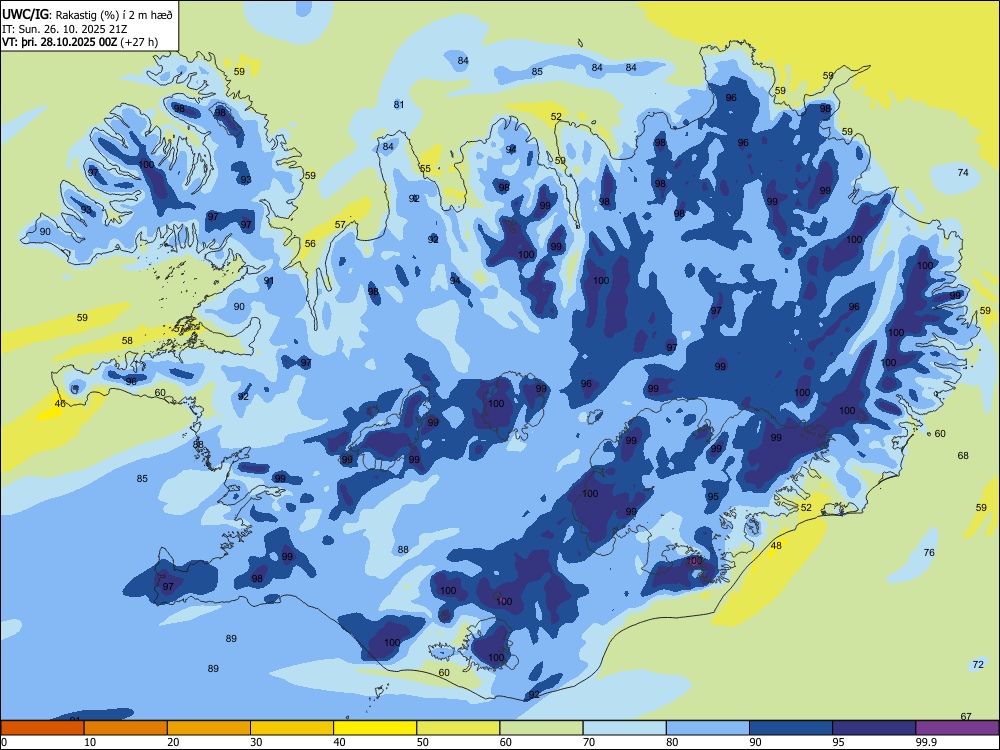The height and width of the screenshot is (750, 1000).
Task: Click the legend tick label '50'
Action: pyautogui.click(x=422, y=742)
